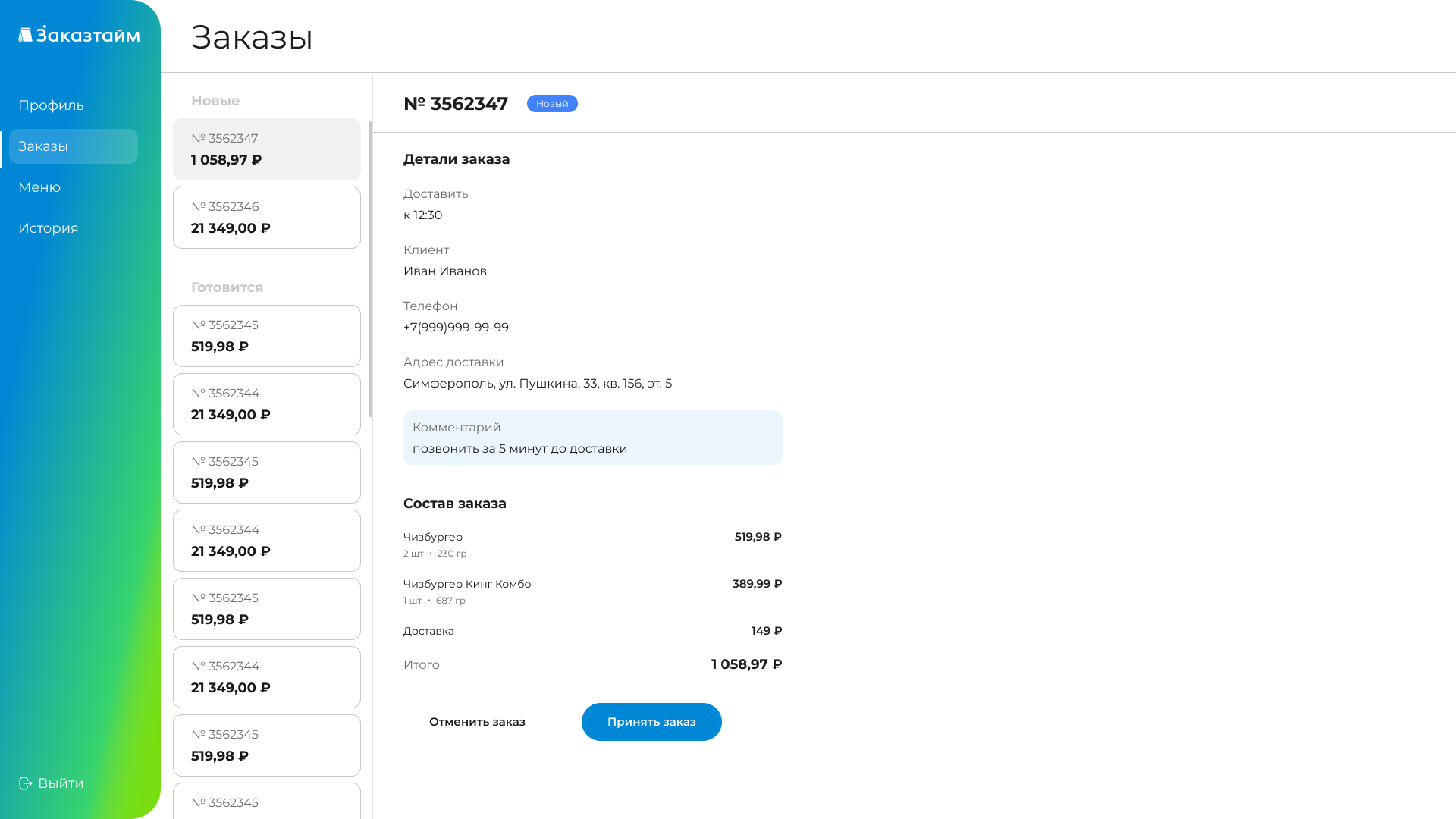Click the Новые list section heading

point(215,101)
